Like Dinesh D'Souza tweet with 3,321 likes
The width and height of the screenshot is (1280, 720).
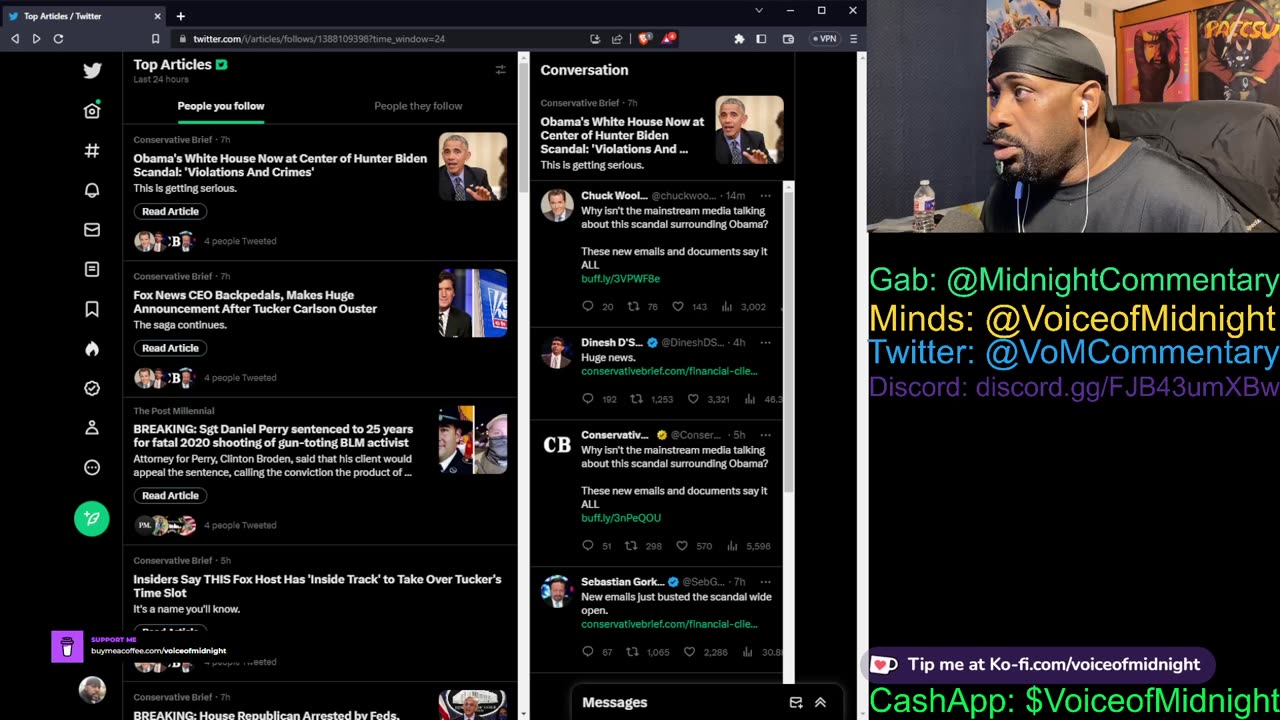pyautogui.click(x=693, y=399)
